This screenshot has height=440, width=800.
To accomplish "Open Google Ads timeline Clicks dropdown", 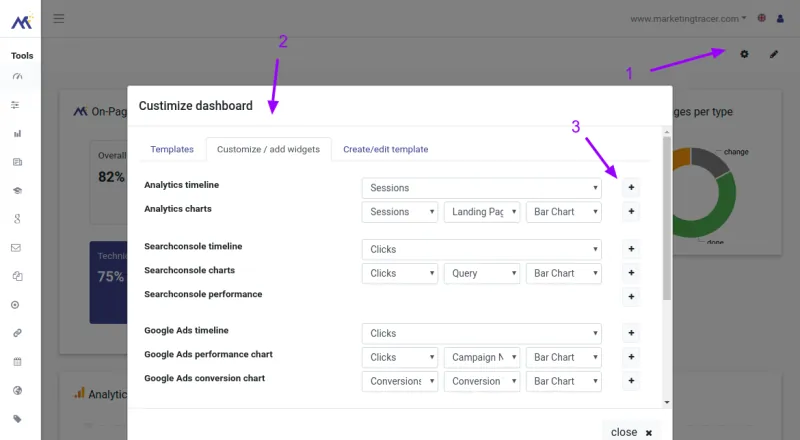I will [482, 333].
